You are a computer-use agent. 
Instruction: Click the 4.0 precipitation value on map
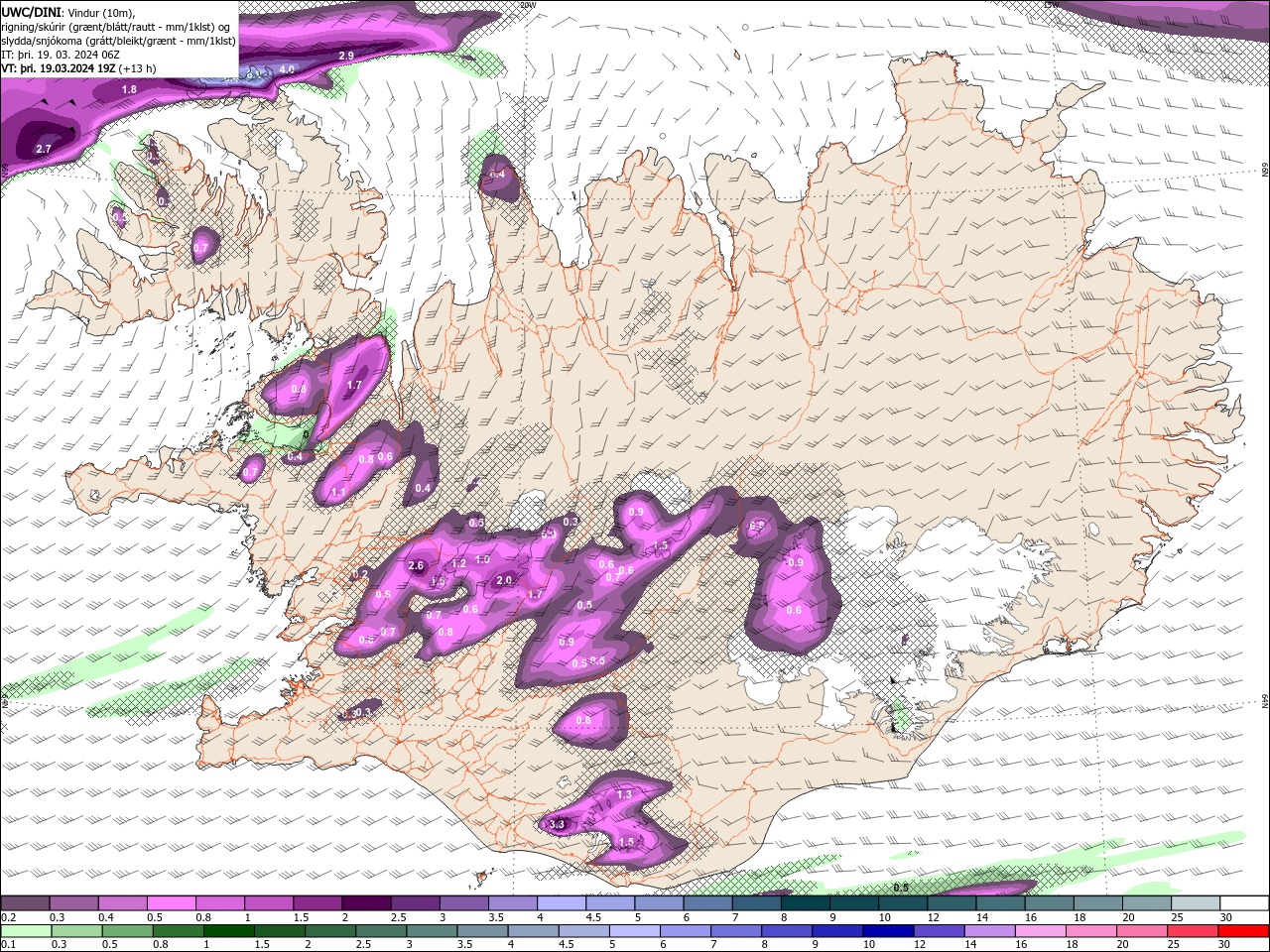pos(287,68)
